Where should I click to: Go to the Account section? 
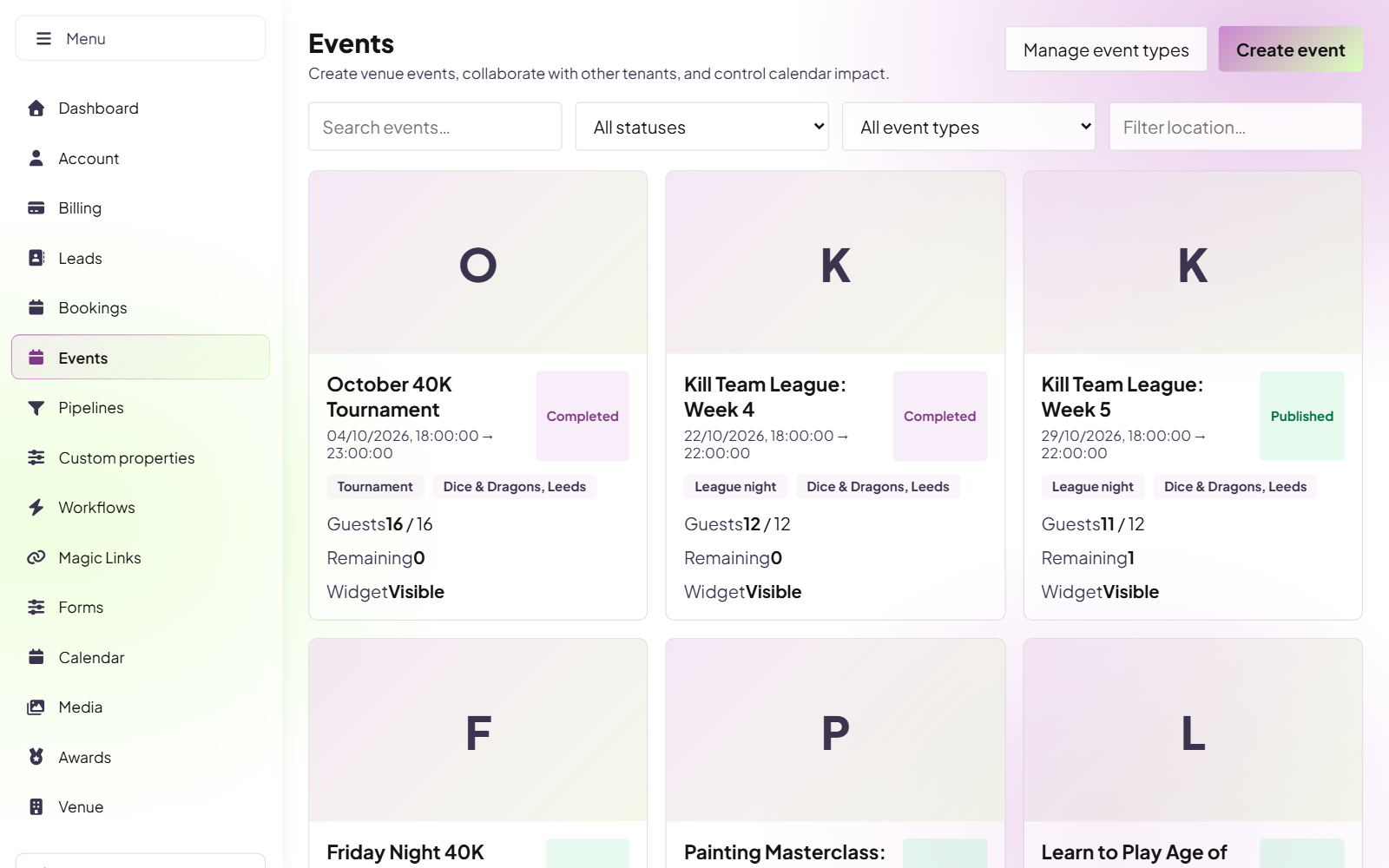[x=141, y=158]
